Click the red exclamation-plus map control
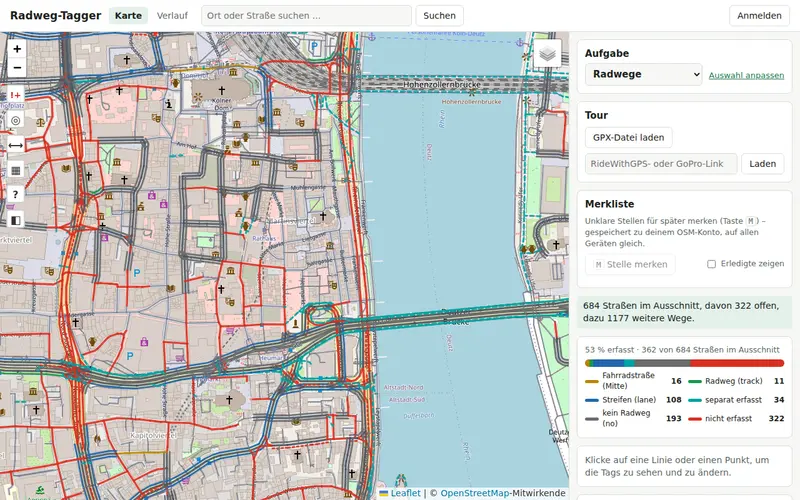Screen dimensions: 800x500 coord(16,95)
